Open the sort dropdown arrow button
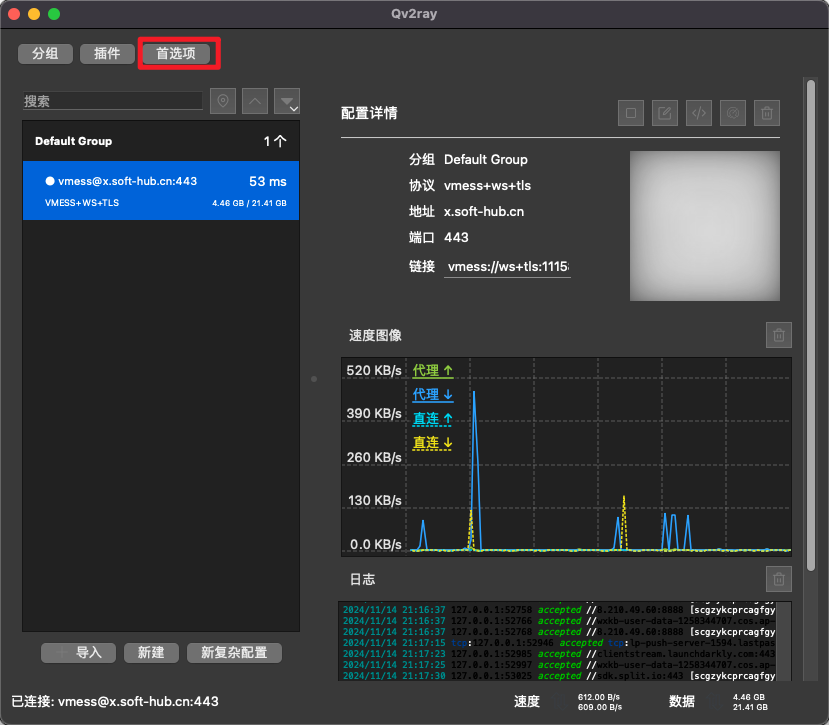Image resolution: width=829 pixels, height=725 pixels. pos(287,101)
